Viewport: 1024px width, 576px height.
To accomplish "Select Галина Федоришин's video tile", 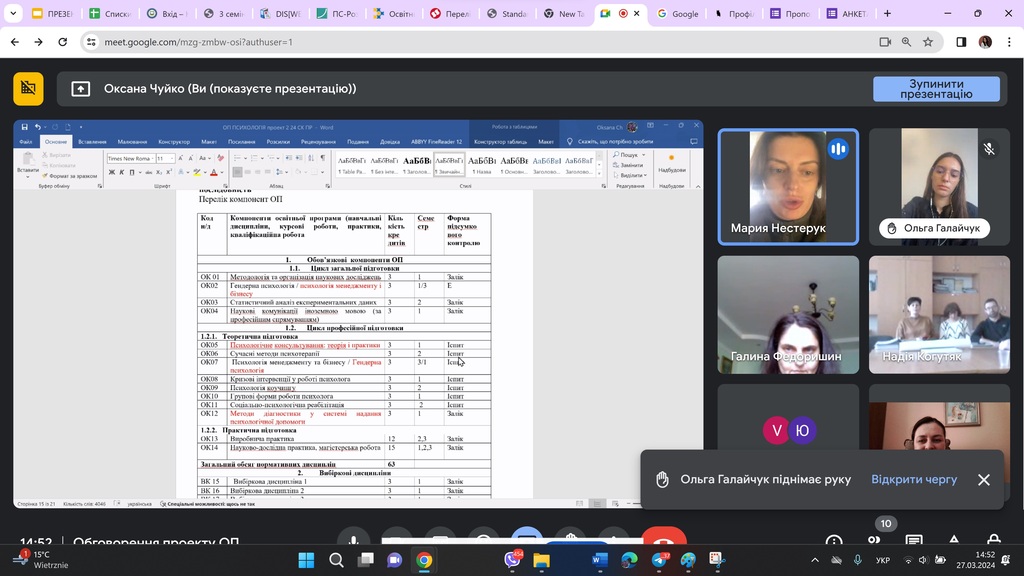I will coord(788,315).
